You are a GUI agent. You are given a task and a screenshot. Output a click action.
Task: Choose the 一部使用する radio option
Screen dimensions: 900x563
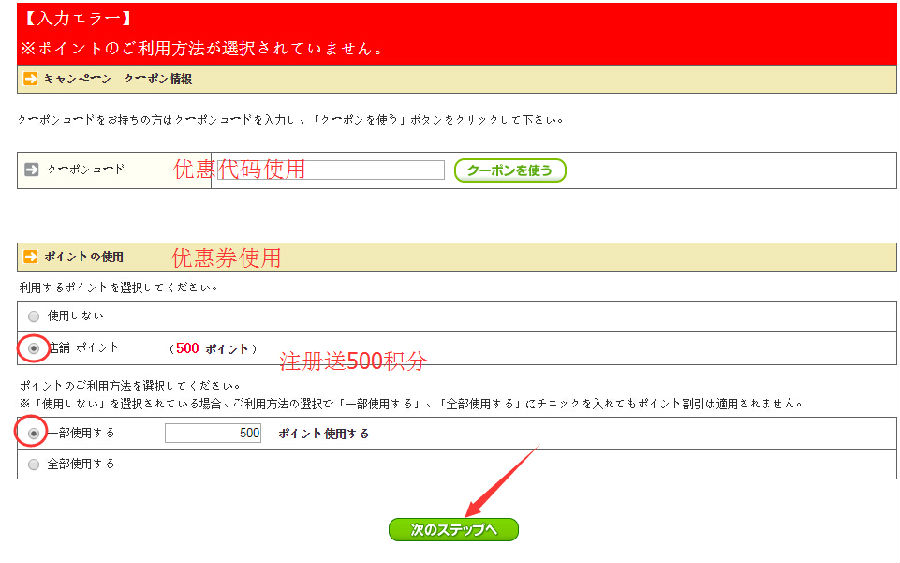coord(34,433)
